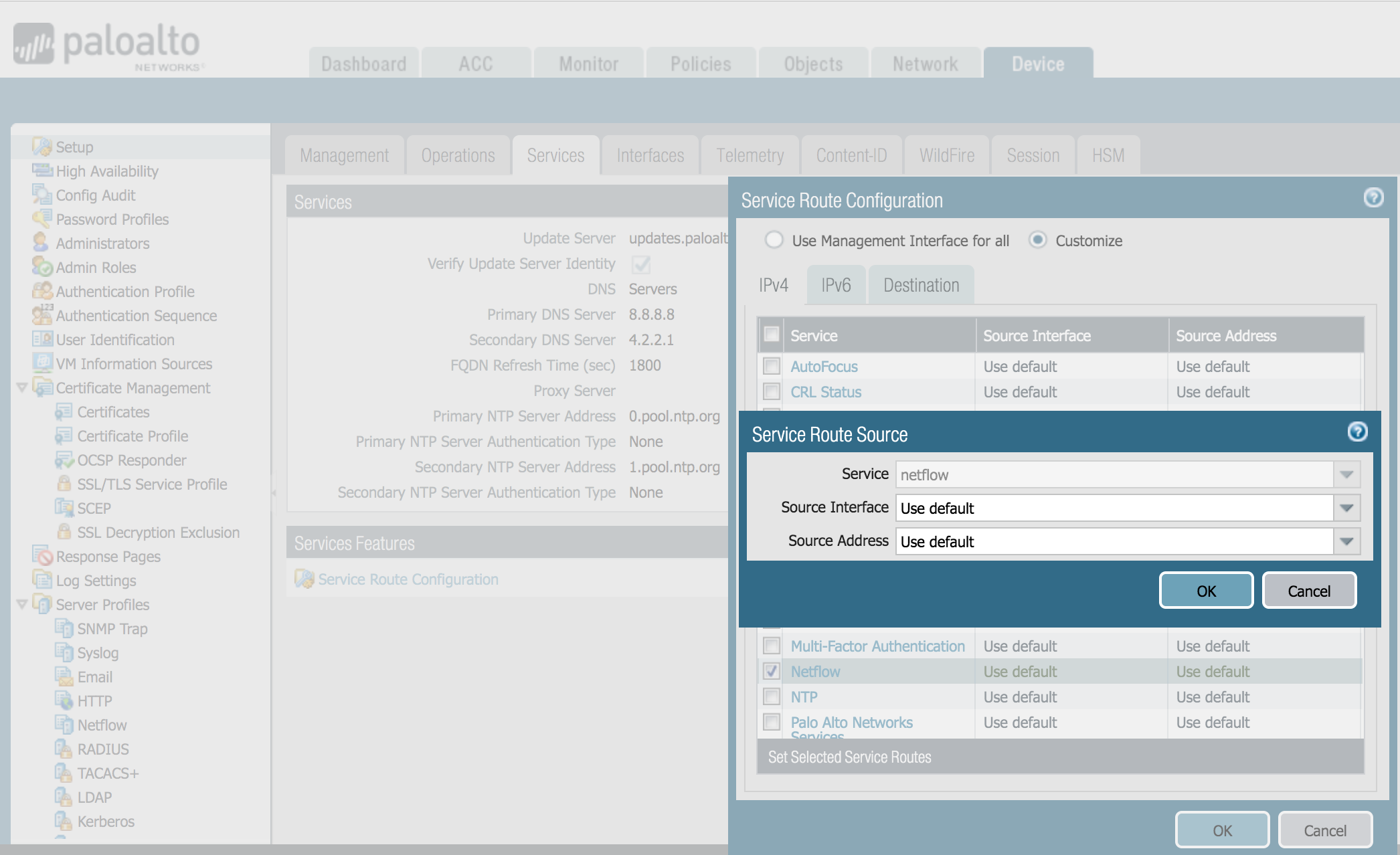Viewport: 1400px width, 855px height.
Task: Check the AutoFocus service checkbox
Action: point(772,366)
